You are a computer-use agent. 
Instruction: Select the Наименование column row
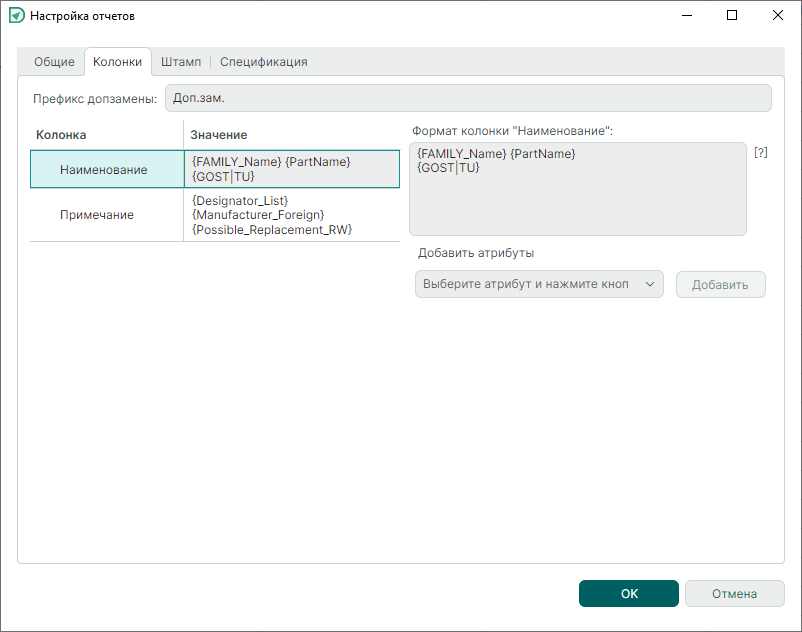104,170
